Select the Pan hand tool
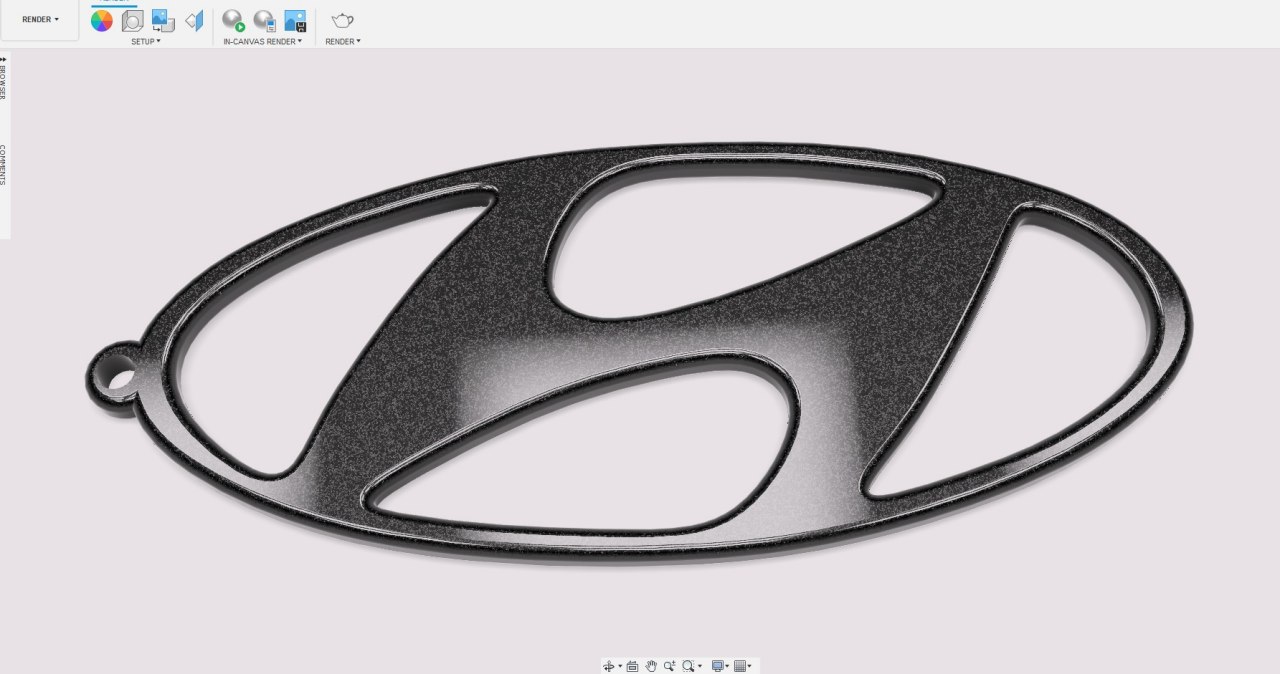Screen dimensions: 1280x674 tap(651, 666)
